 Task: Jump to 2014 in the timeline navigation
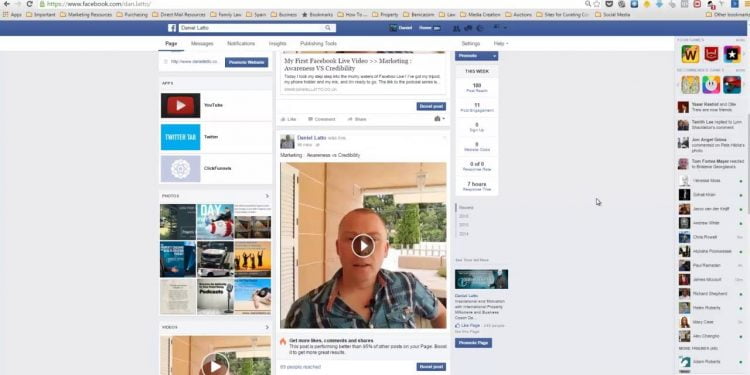tap(463, 234)
